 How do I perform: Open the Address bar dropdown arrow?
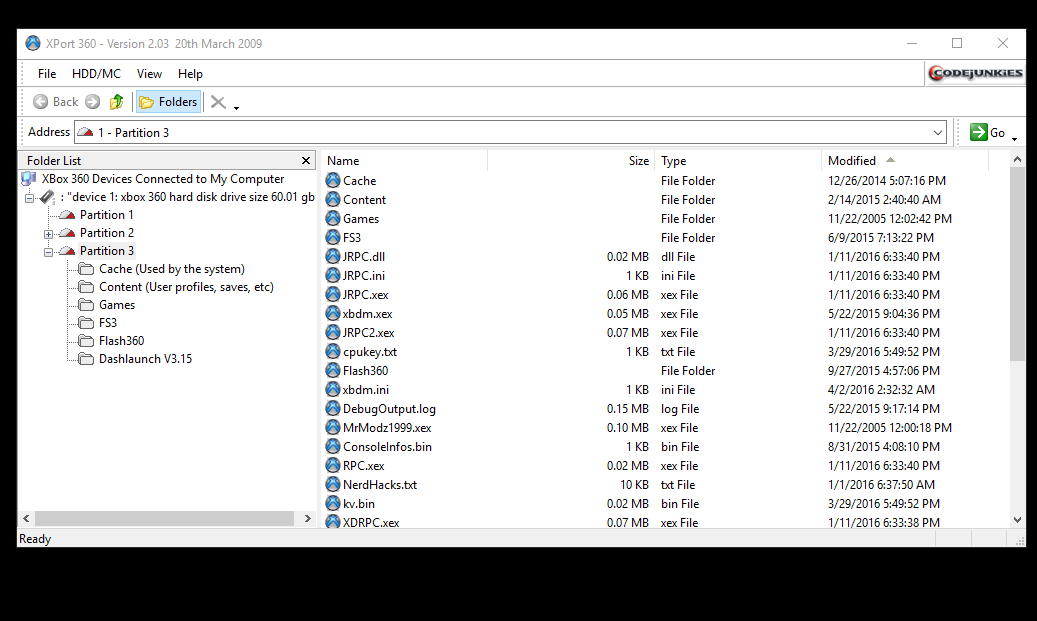tap(938, 132)
